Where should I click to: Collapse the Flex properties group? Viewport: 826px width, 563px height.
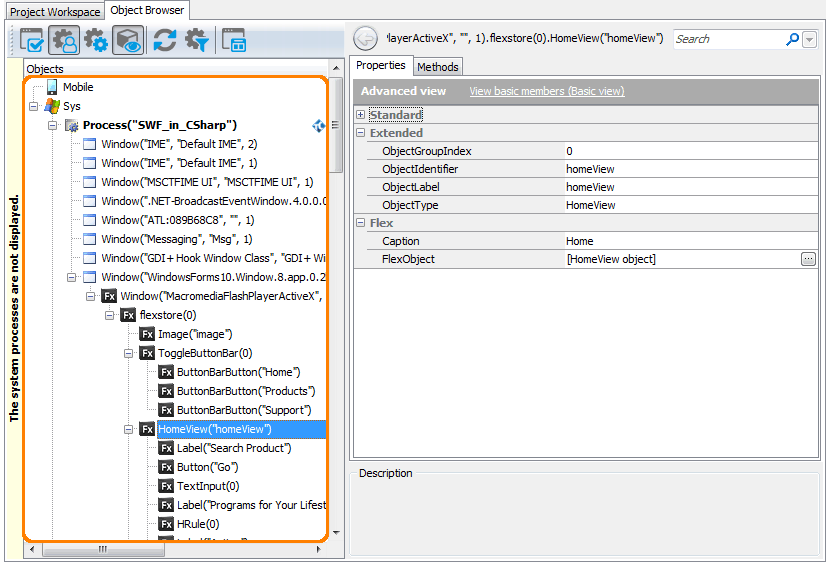pyautogui.click(x=360, y=223)
